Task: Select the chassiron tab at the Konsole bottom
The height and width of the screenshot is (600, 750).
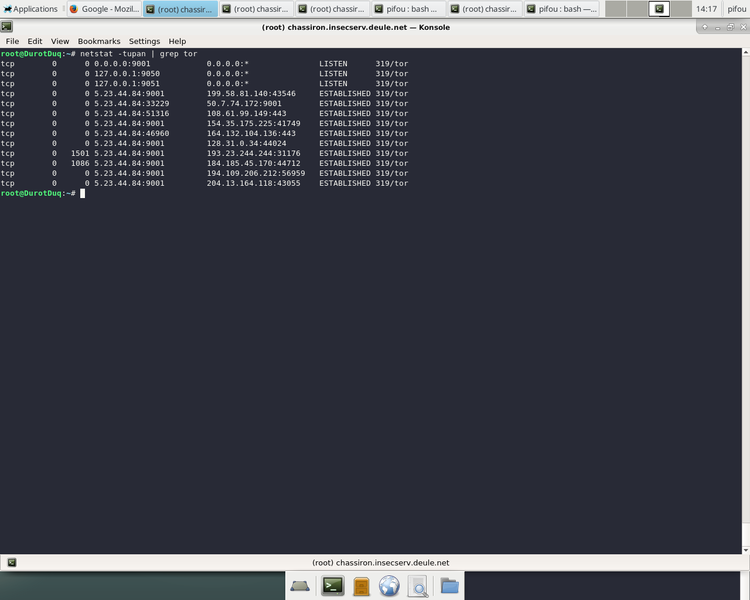Action: [380, 563]
